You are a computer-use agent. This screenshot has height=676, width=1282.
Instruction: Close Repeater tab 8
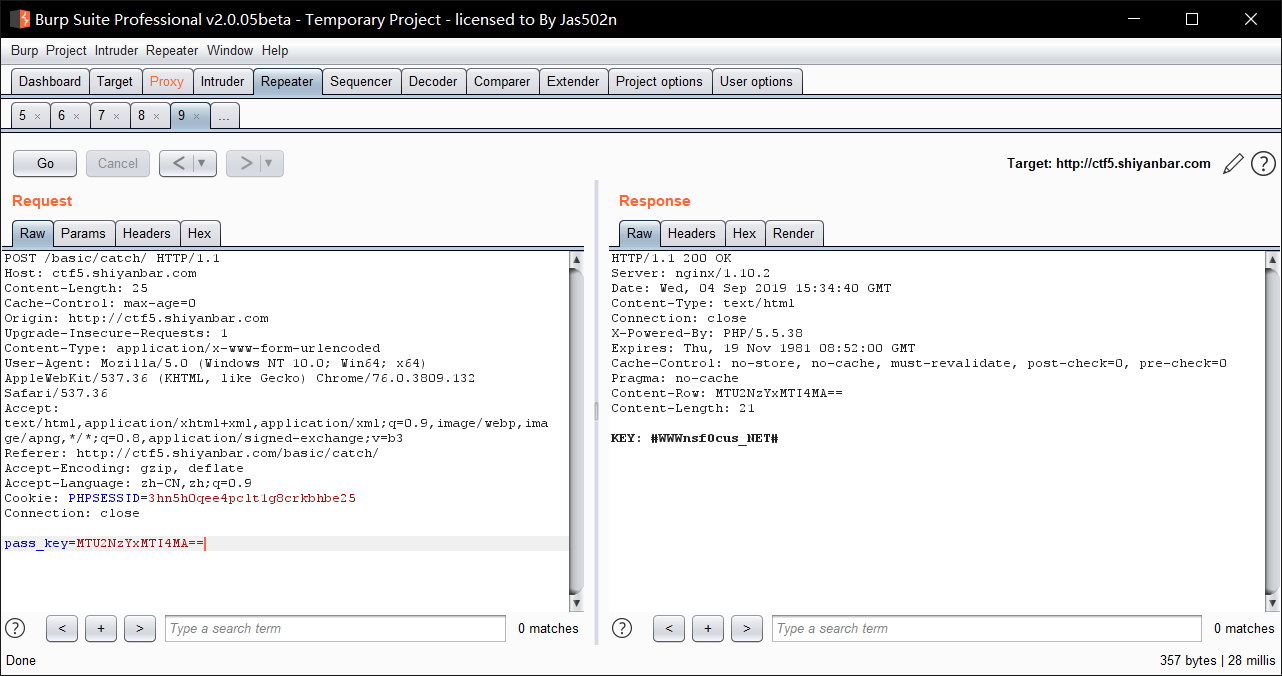[156, 116]
